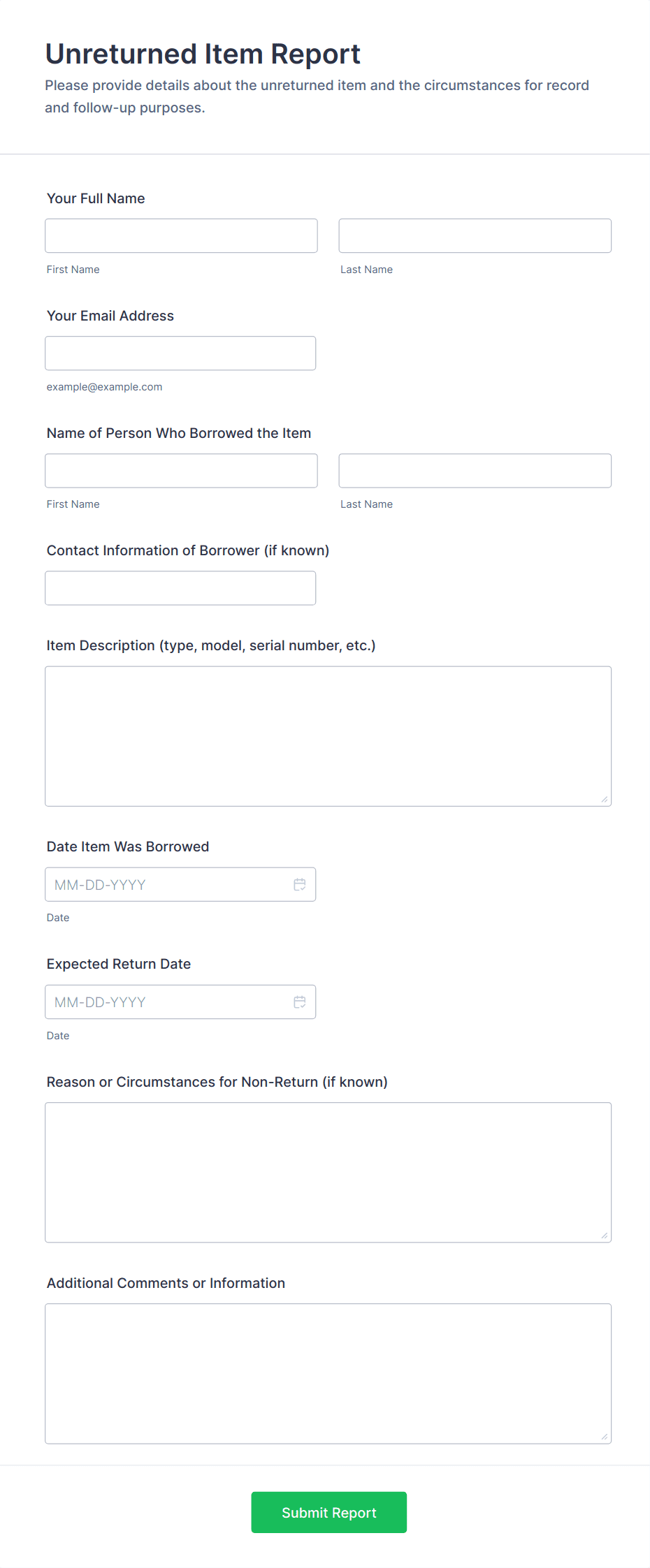This screenshot has height=1568, width=650.
Task: Click the Your Email Address input
Action: [180, 353]
